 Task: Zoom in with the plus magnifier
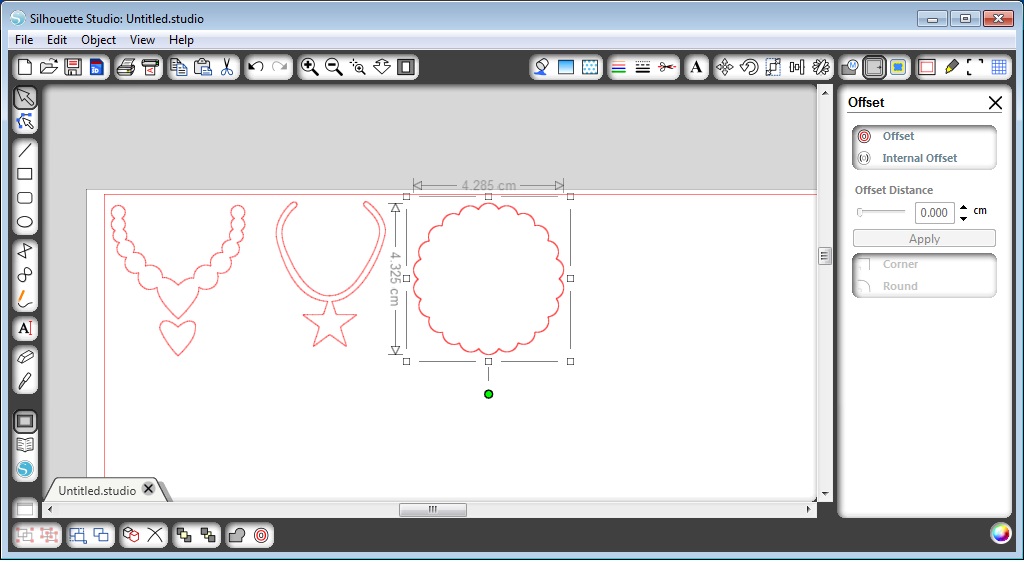tap(310, 67)
